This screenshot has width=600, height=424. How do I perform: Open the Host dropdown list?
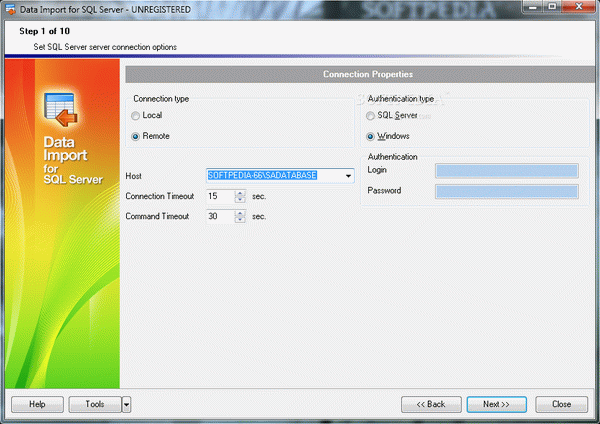(348, 176)
